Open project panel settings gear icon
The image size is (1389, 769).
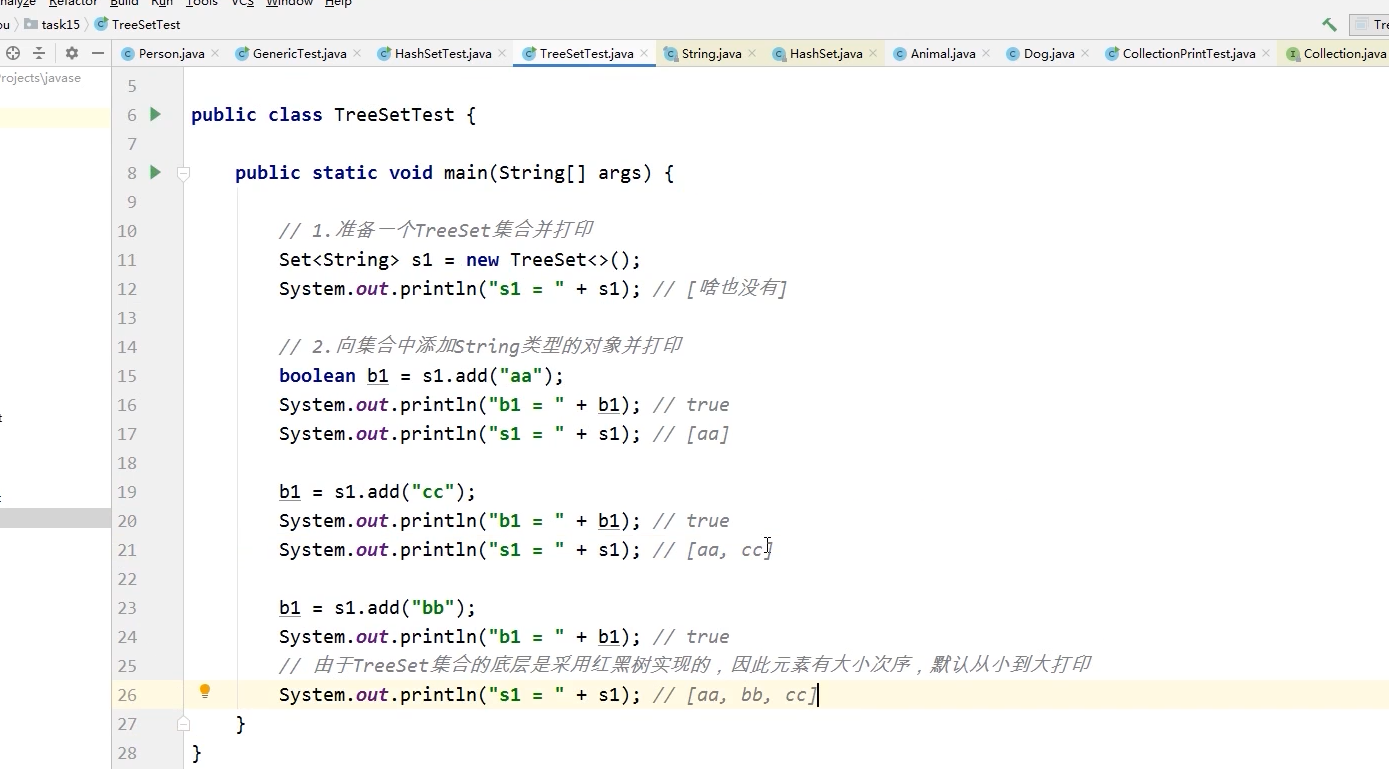pos(72,53)
